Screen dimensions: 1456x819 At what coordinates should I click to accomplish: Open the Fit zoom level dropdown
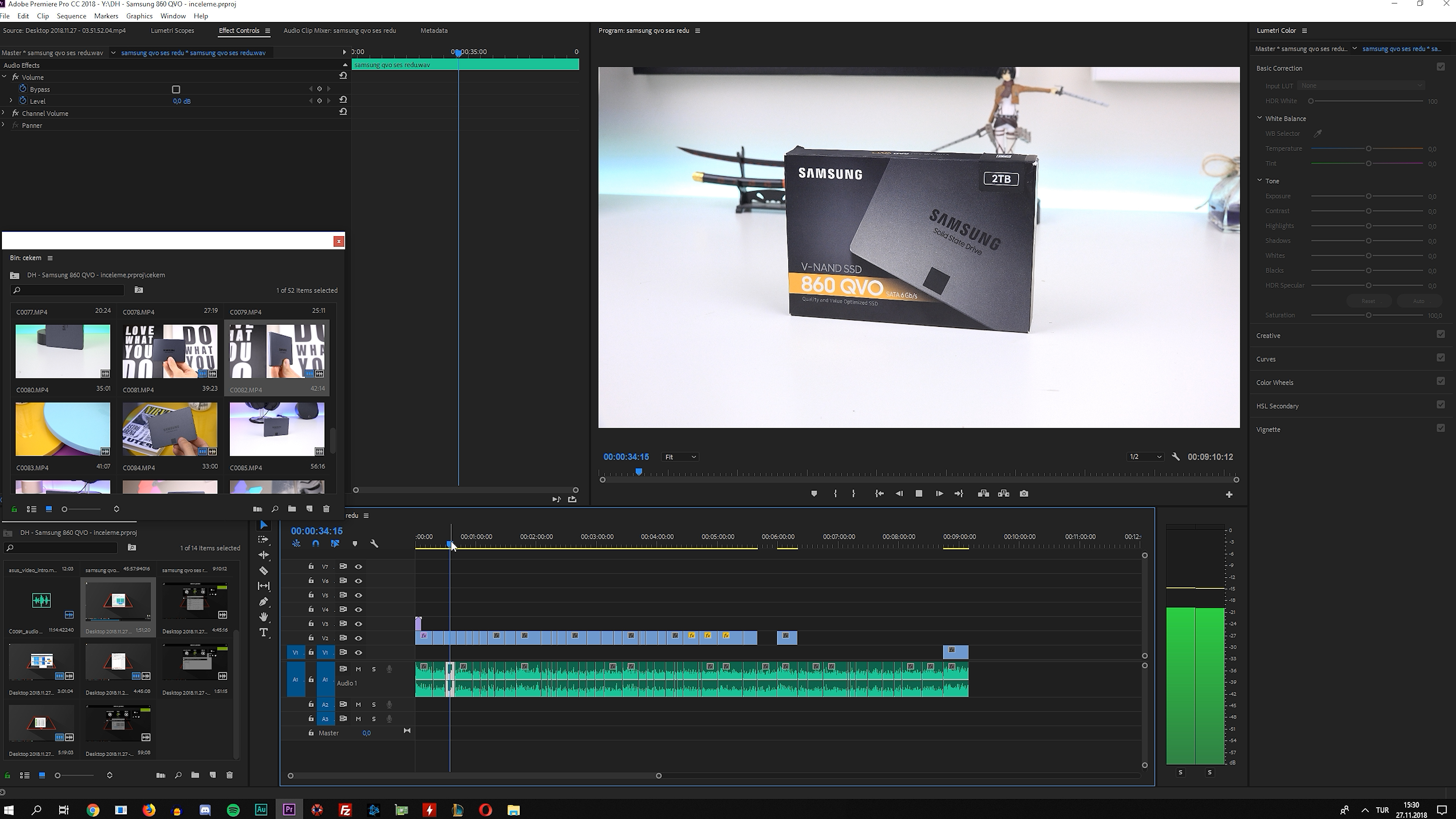click(680, 457)
